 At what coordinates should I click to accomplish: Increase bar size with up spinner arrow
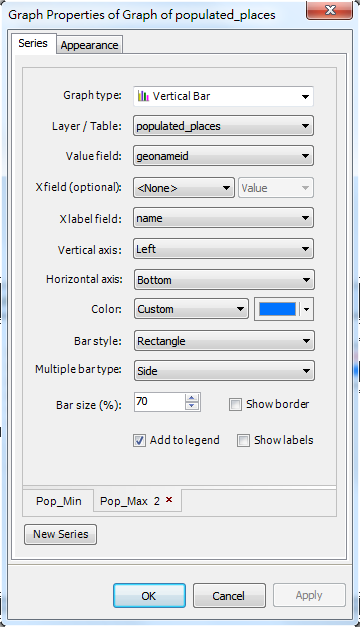(192, 398)
